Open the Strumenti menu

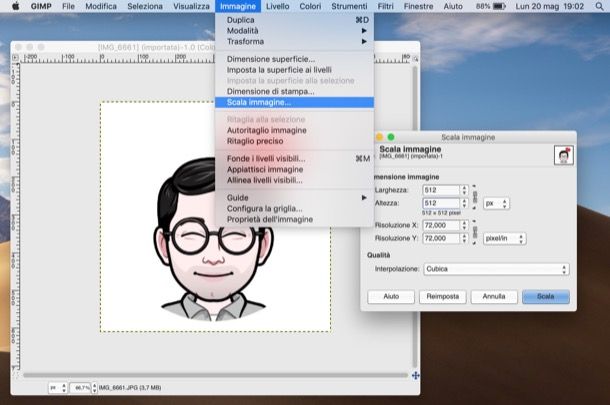[x=349, y=6]
